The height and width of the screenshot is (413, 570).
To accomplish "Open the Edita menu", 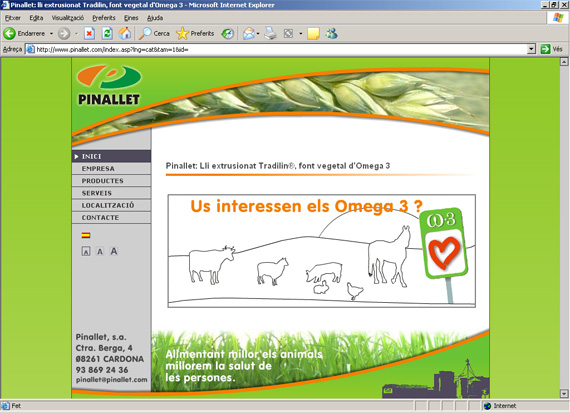I will 36,18.
